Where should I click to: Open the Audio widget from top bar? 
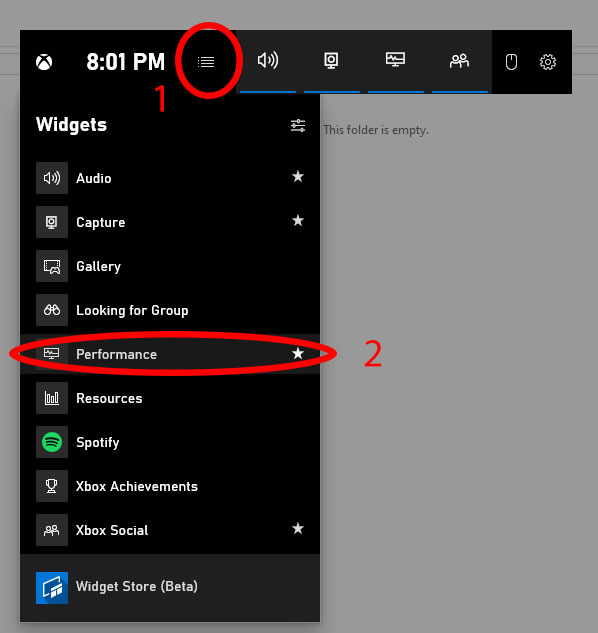tap(268, 61)
